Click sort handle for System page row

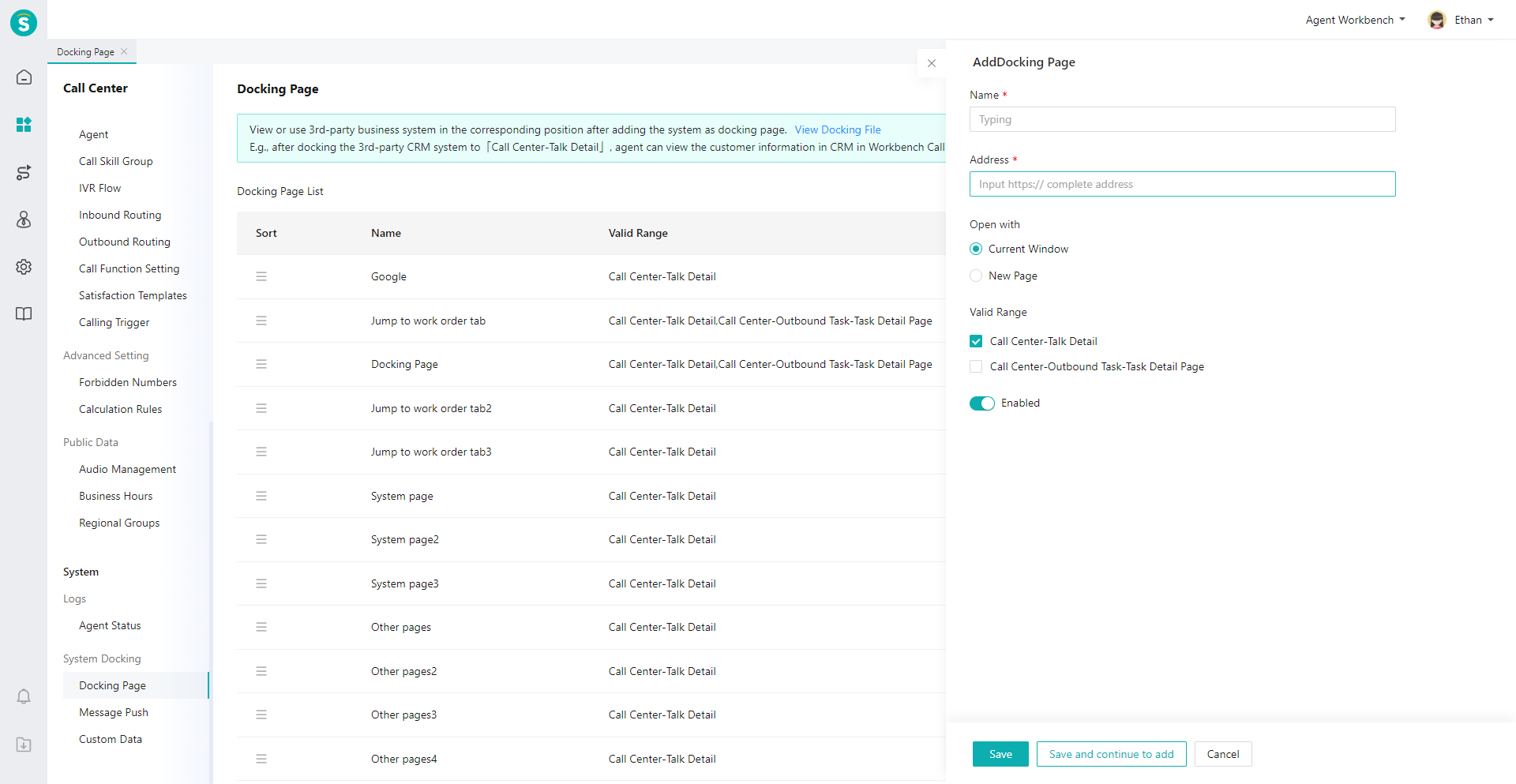pos(261,496)
